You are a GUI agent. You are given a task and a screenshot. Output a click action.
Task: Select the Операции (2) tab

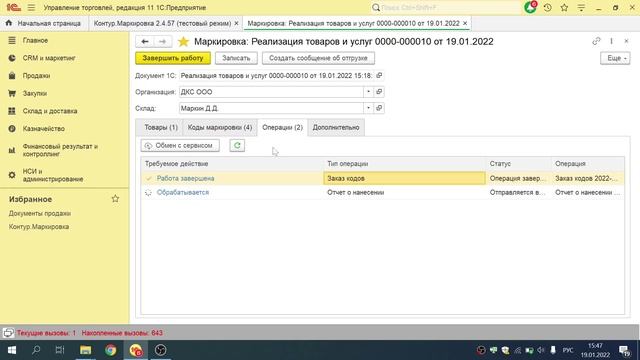click(x=282, y=127)
